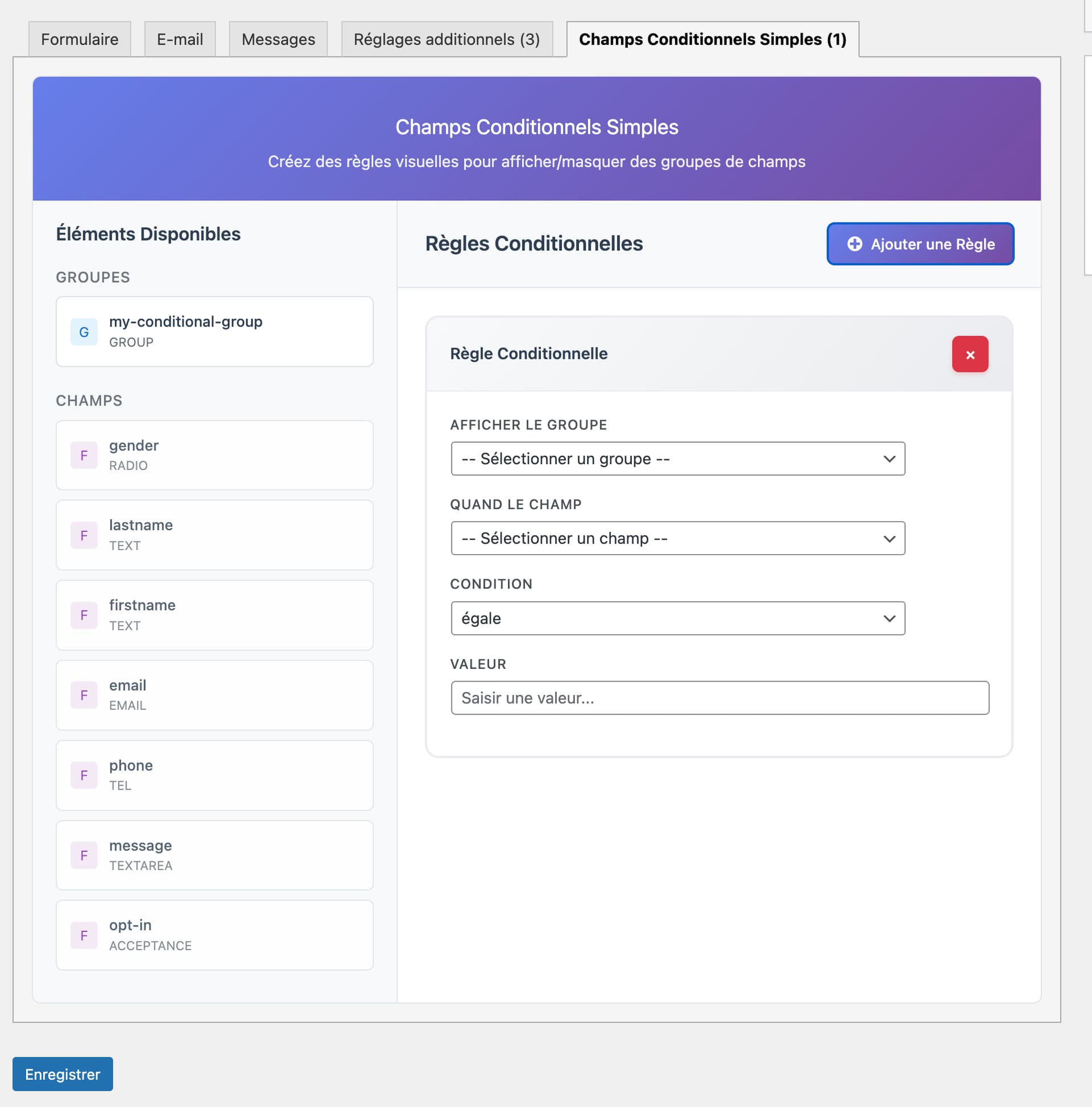Open the E-mail tab
This screenshot has height=1107, width=1092.
(x=180, y=39)
